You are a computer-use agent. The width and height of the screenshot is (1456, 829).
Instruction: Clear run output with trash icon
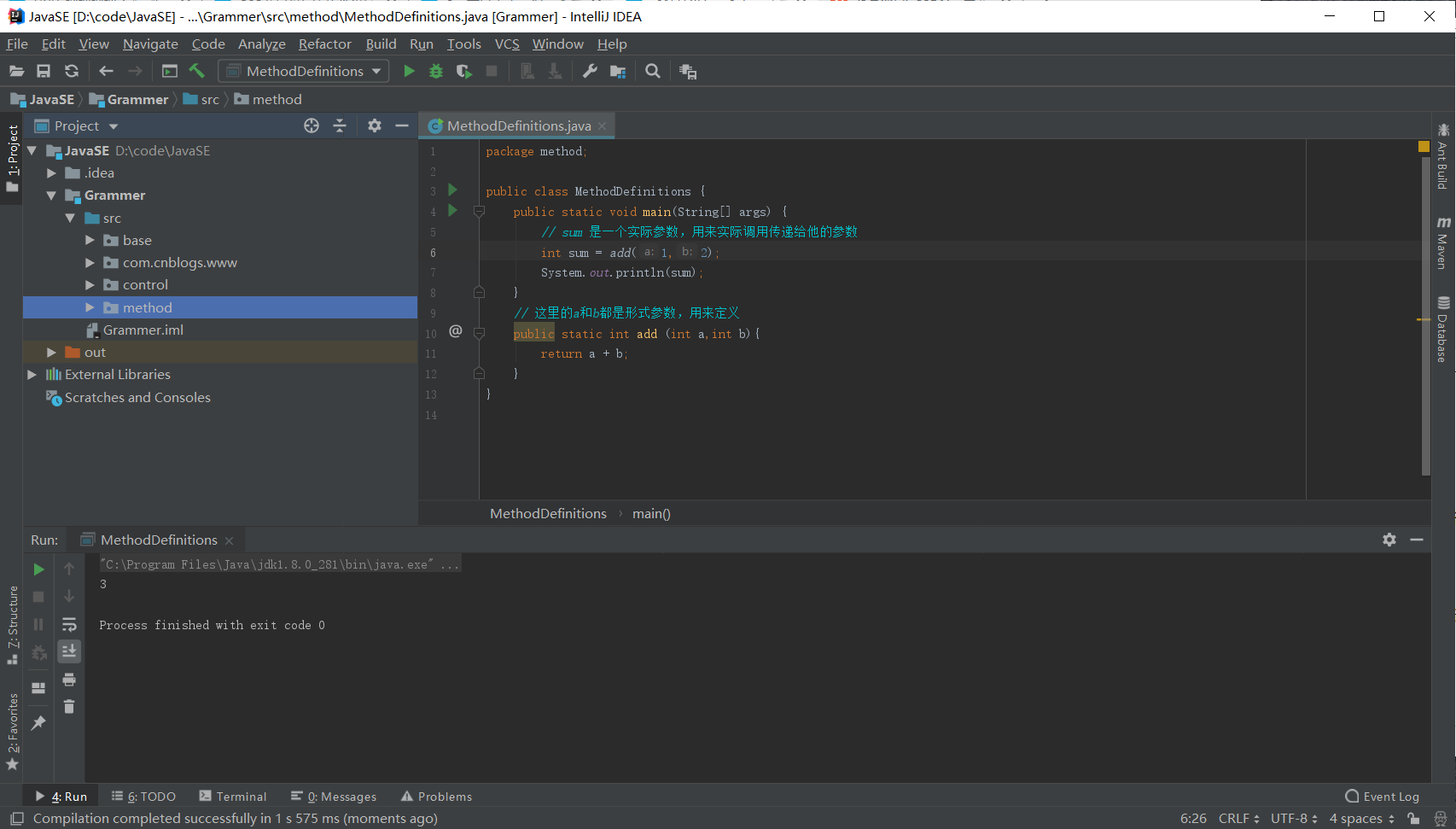tap(69, 707)
